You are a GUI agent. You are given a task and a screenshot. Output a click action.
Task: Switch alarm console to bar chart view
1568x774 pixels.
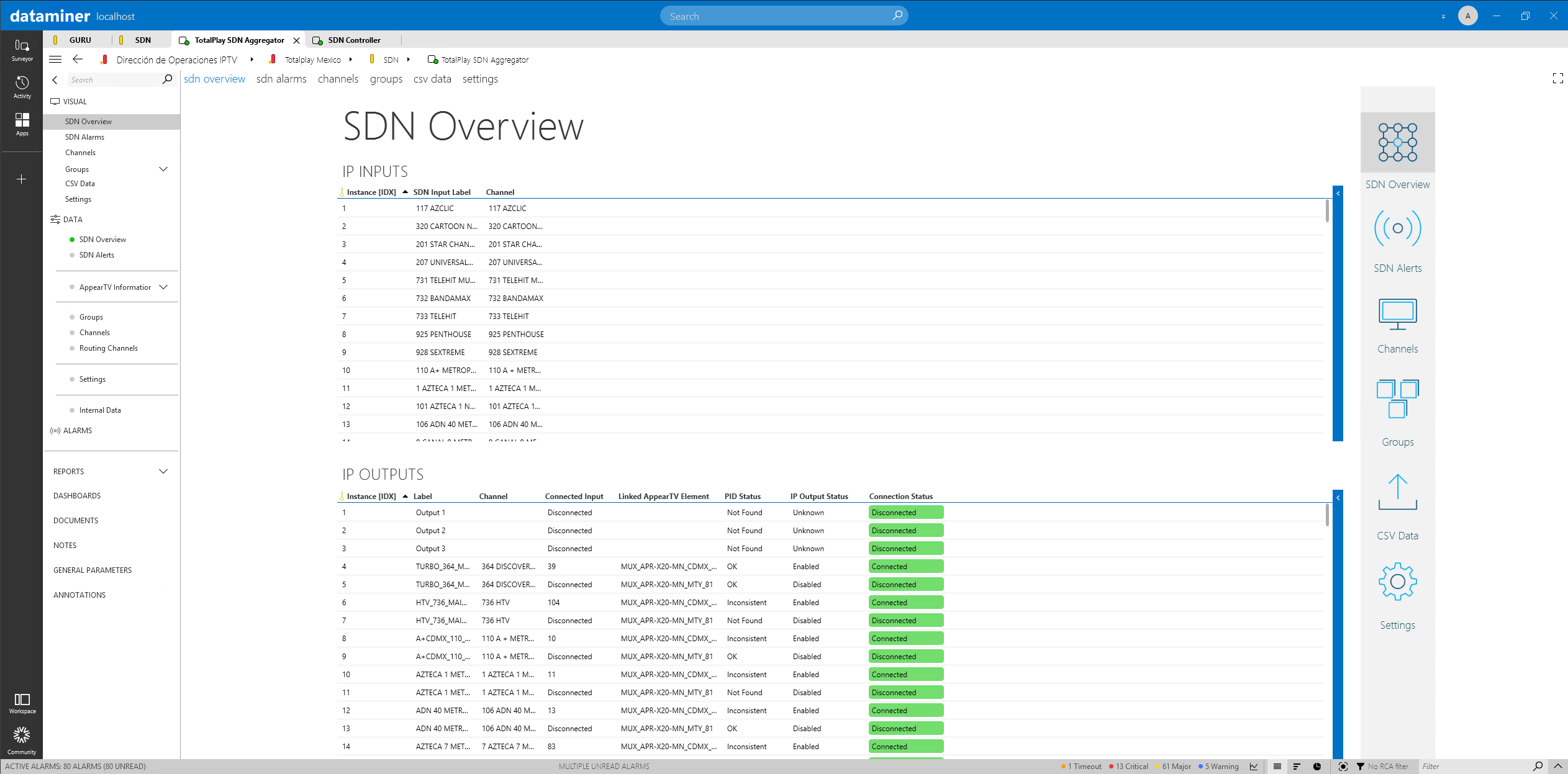tap(1297, 767)
